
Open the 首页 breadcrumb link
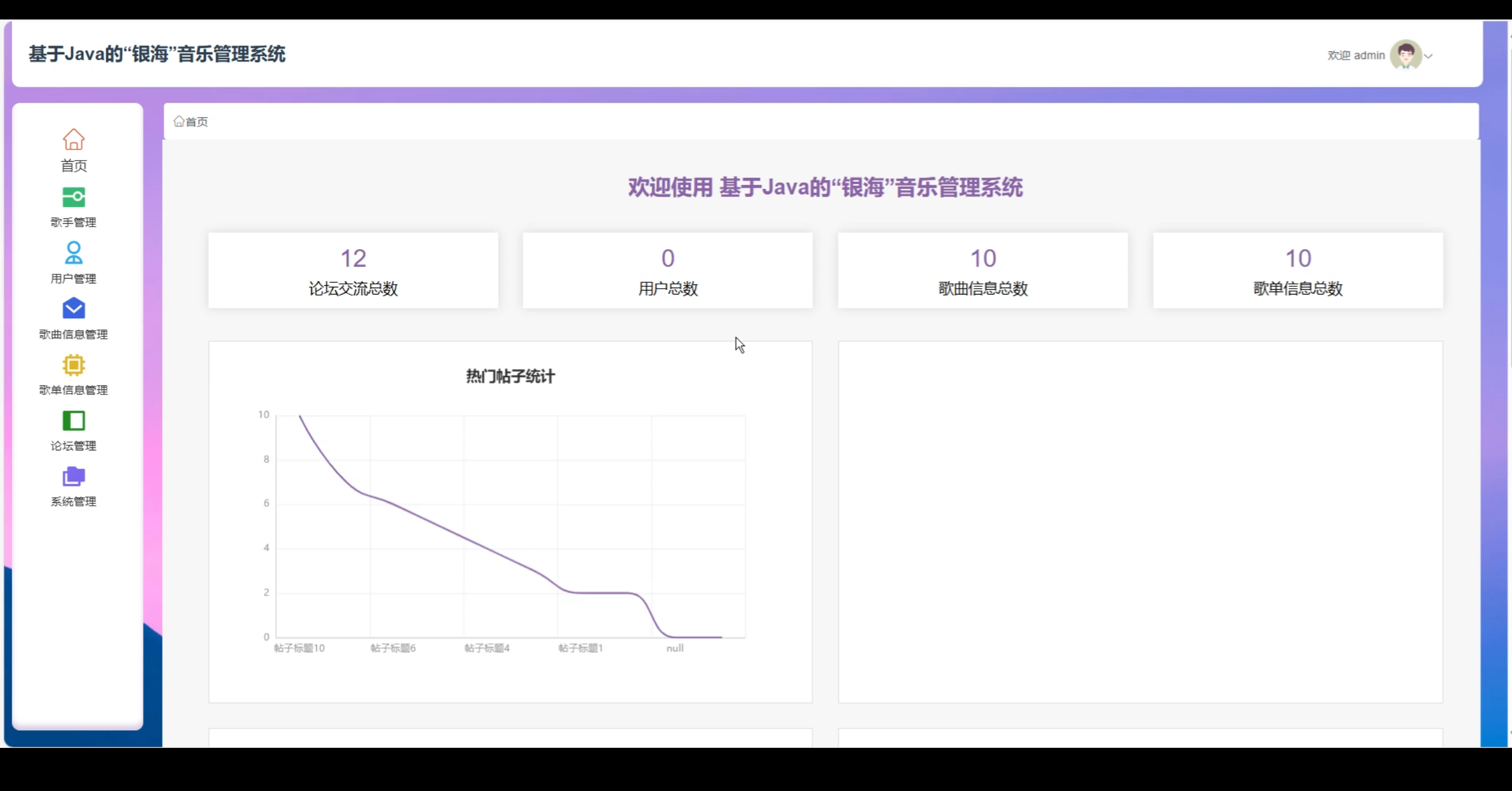195,122
